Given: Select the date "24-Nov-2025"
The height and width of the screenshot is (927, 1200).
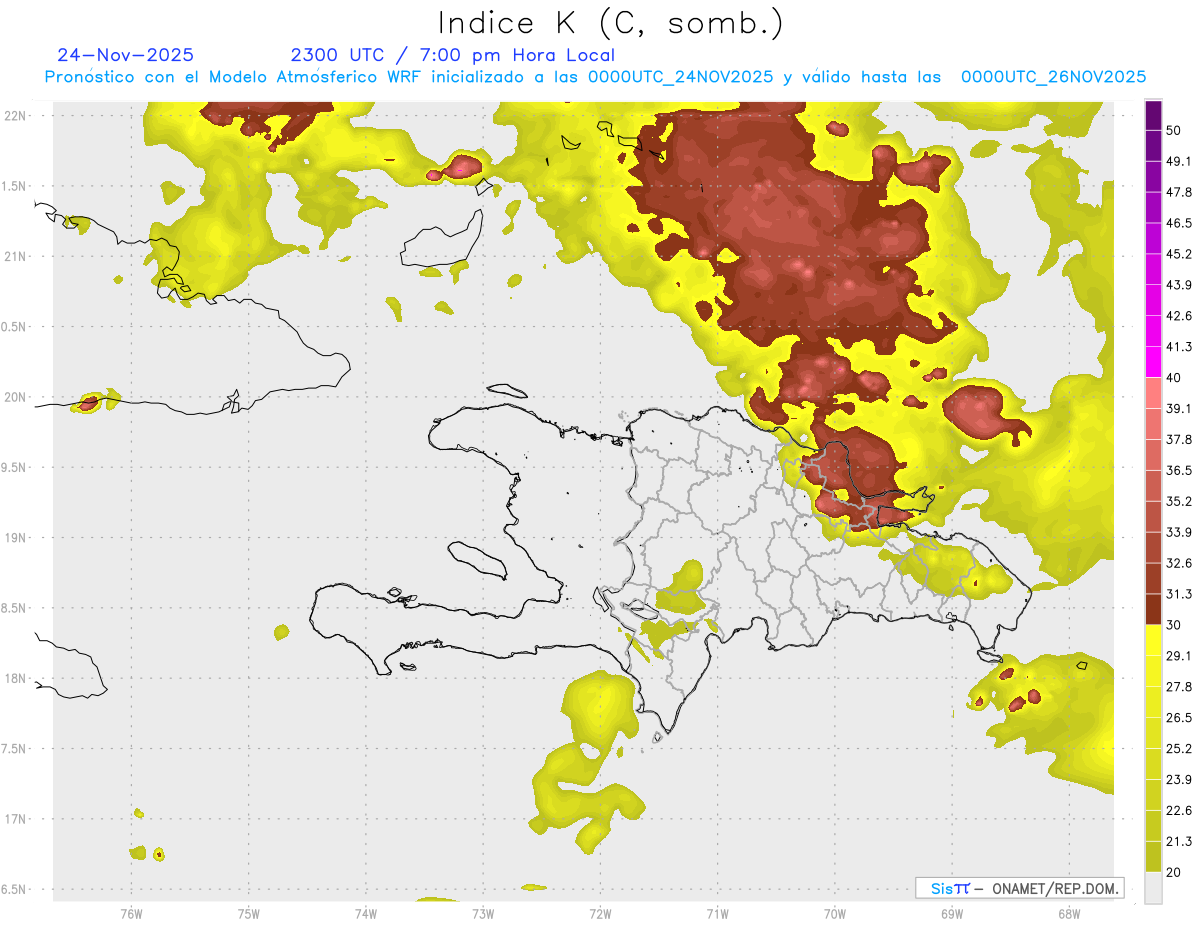Looking at the screenshot, I should 126,55.
